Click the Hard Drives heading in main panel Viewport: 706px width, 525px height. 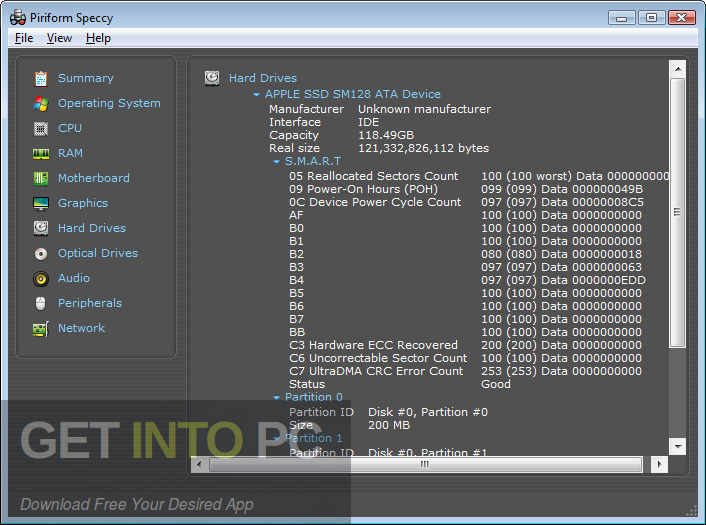pos(263,78)
